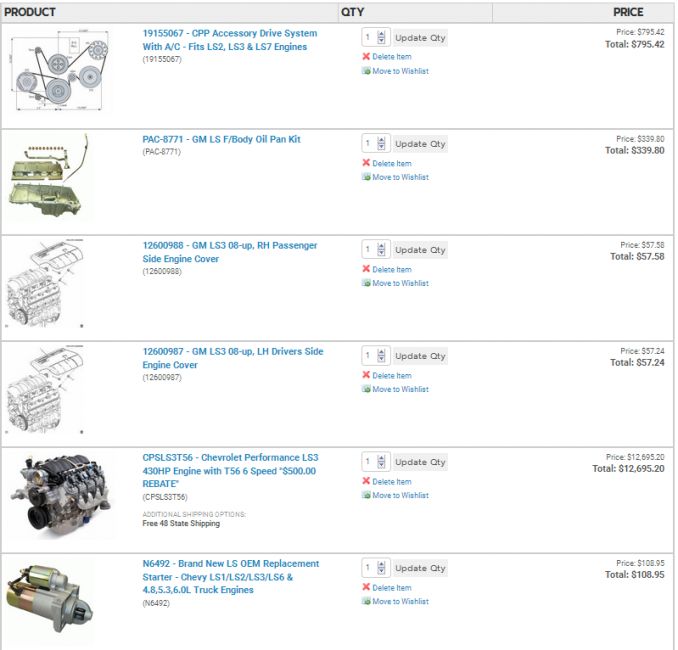Click Delete Item text for CPSLS3T56 engine
The width and height of the screenshot is (678, 650).
click(x=392, y=481)
